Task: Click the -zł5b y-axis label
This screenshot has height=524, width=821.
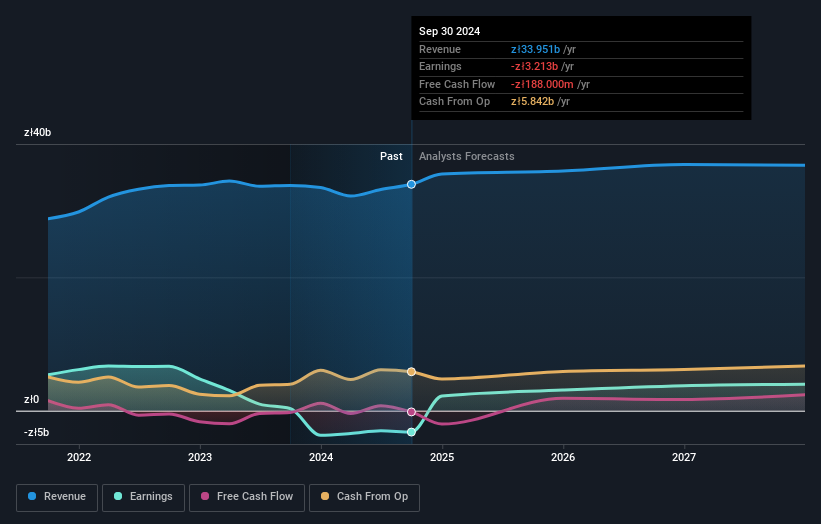Action: click(x=36, y=432)
